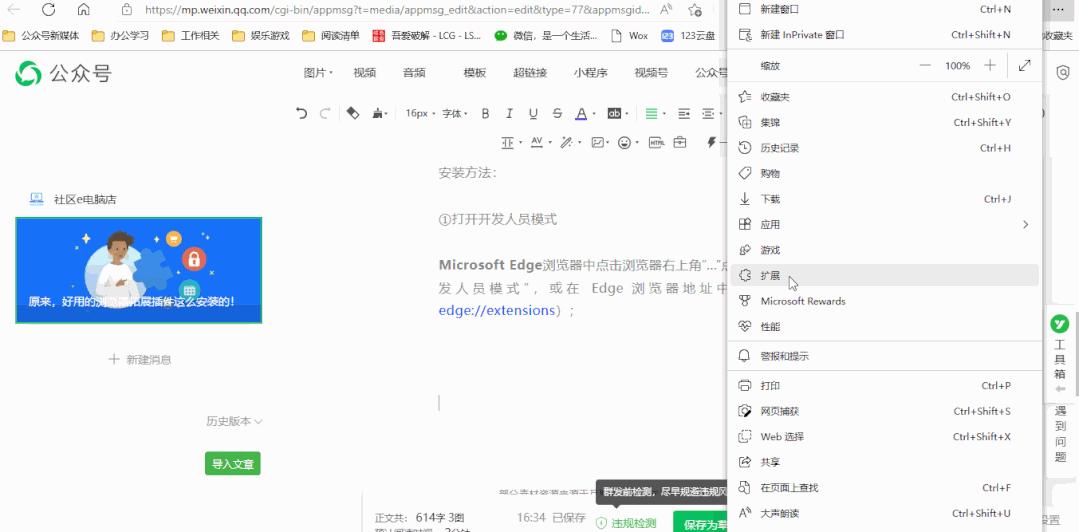
Task: Click the read aloud icon in address bar
Action: [666, 10]
